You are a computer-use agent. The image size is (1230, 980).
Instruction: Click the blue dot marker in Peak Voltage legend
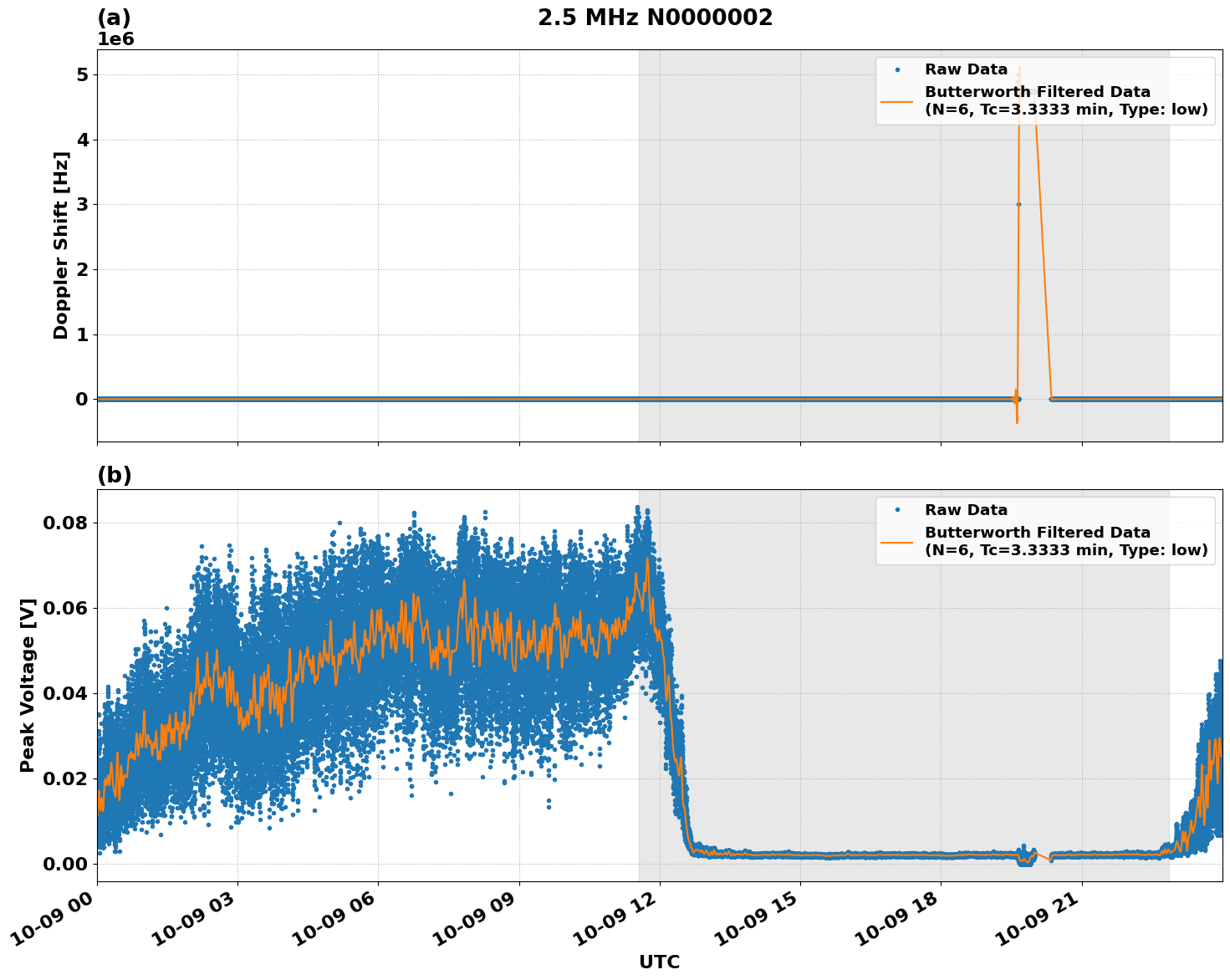point(897,510)
